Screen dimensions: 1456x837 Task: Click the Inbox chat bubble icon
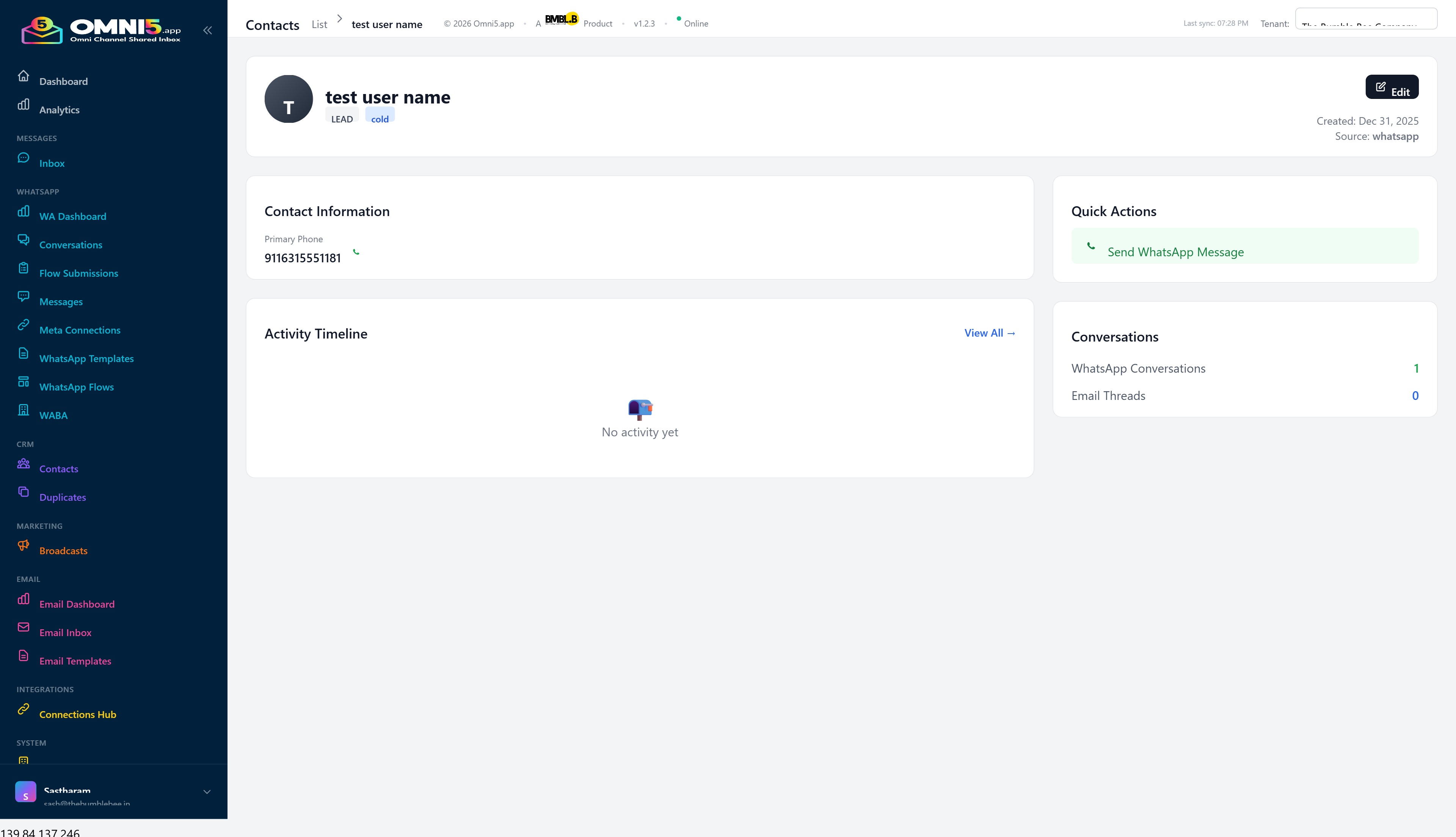24,158
